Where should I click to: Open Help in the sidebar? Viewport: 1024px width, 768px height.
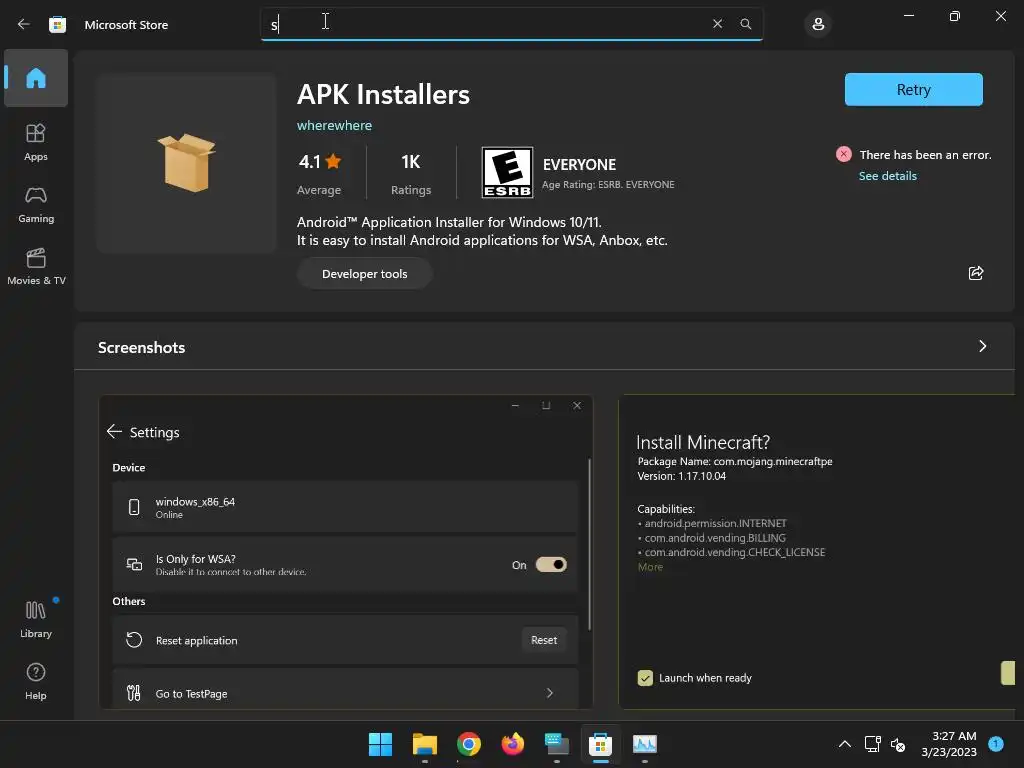pos(36,681)
